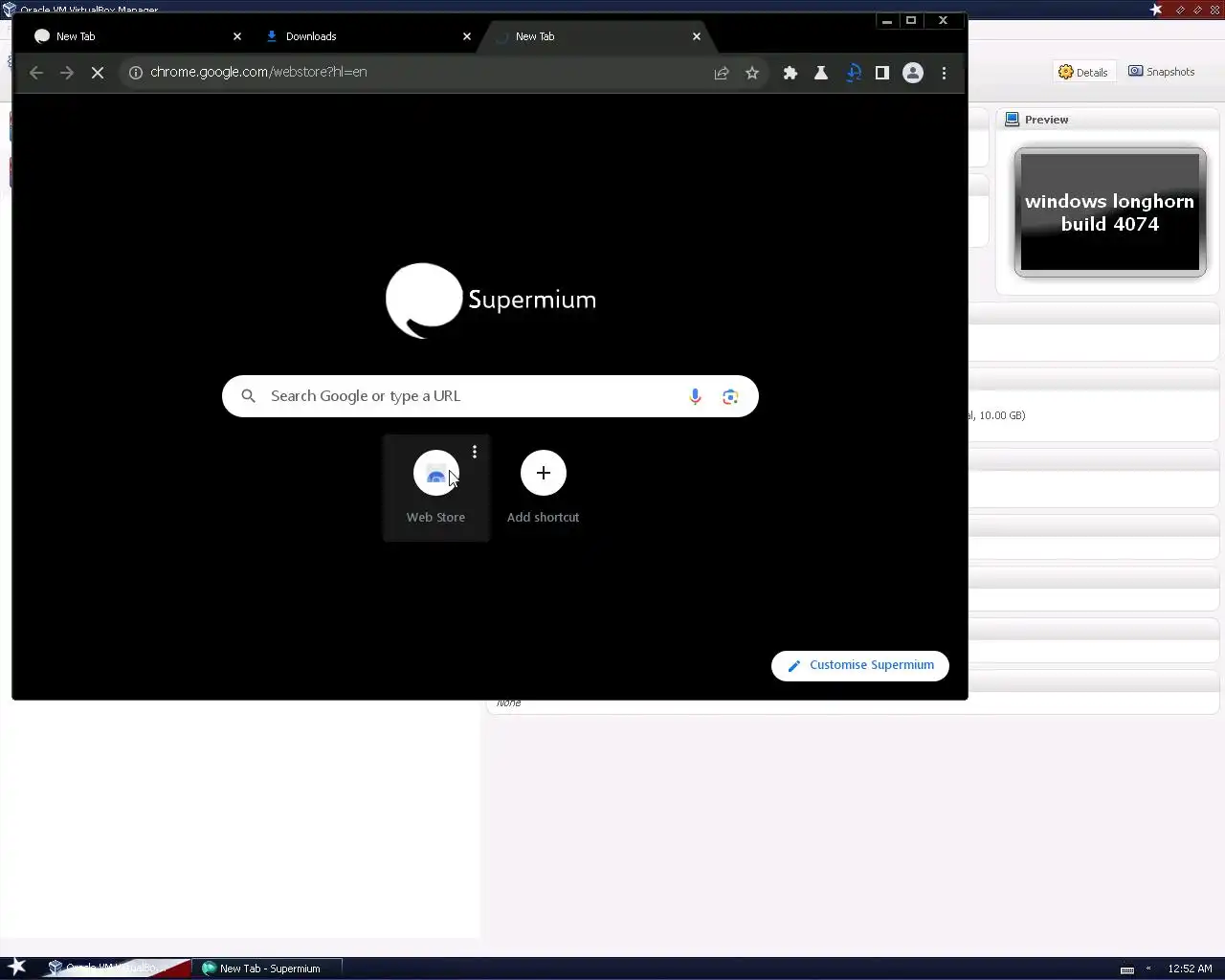Maximize the Supermium browser window
The height and width of the screenshot is (980, 1225).
[911, 21]
